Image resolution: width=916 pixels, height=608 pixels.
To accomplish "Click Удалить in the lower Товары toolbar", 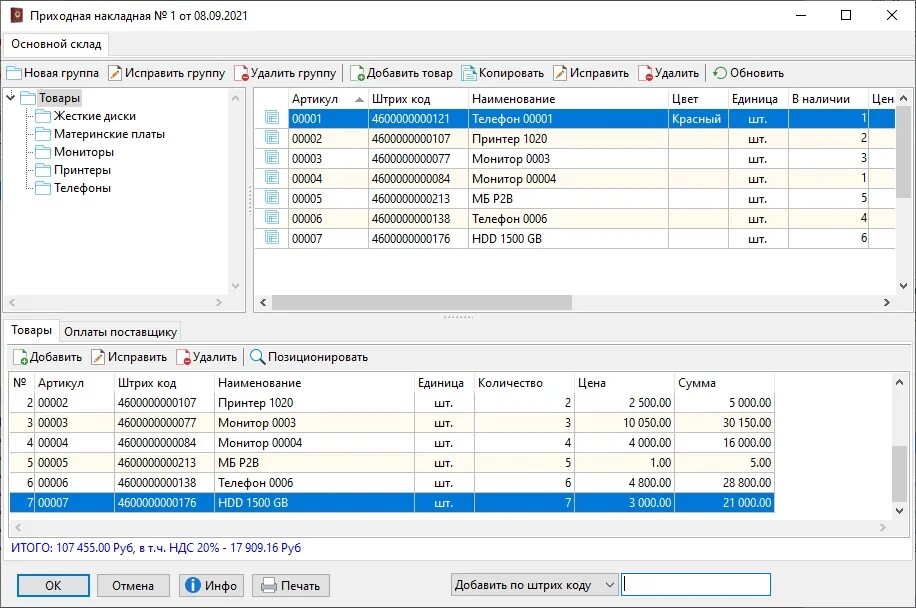I will 207,357.
